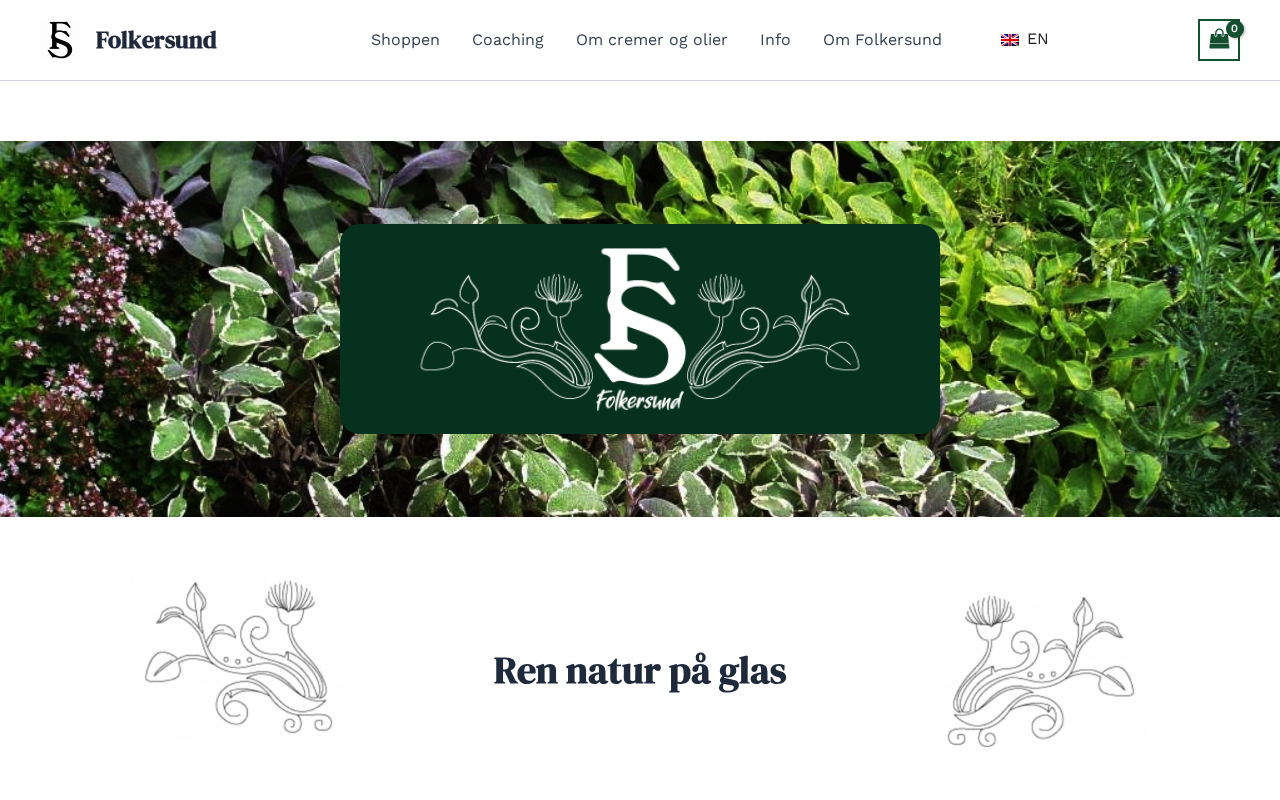Image resolution: width=1280 pixels, height=800 pixels.
Task: Click the left floral illustration below banner
Action: (x=236, y=657)
